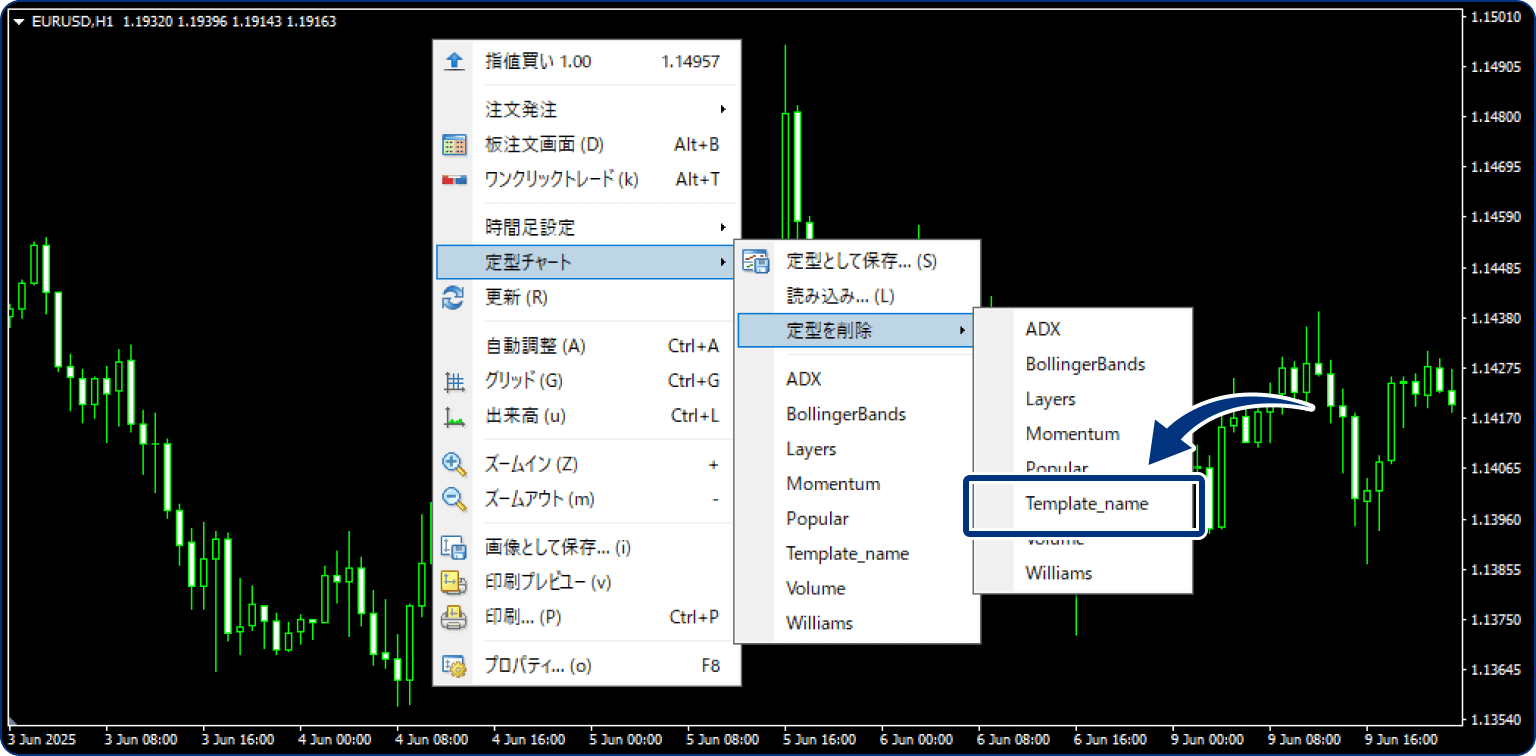Click the zoom in magnifier icon
This screenshot has height=756, width=1536.
coord(454,464)
